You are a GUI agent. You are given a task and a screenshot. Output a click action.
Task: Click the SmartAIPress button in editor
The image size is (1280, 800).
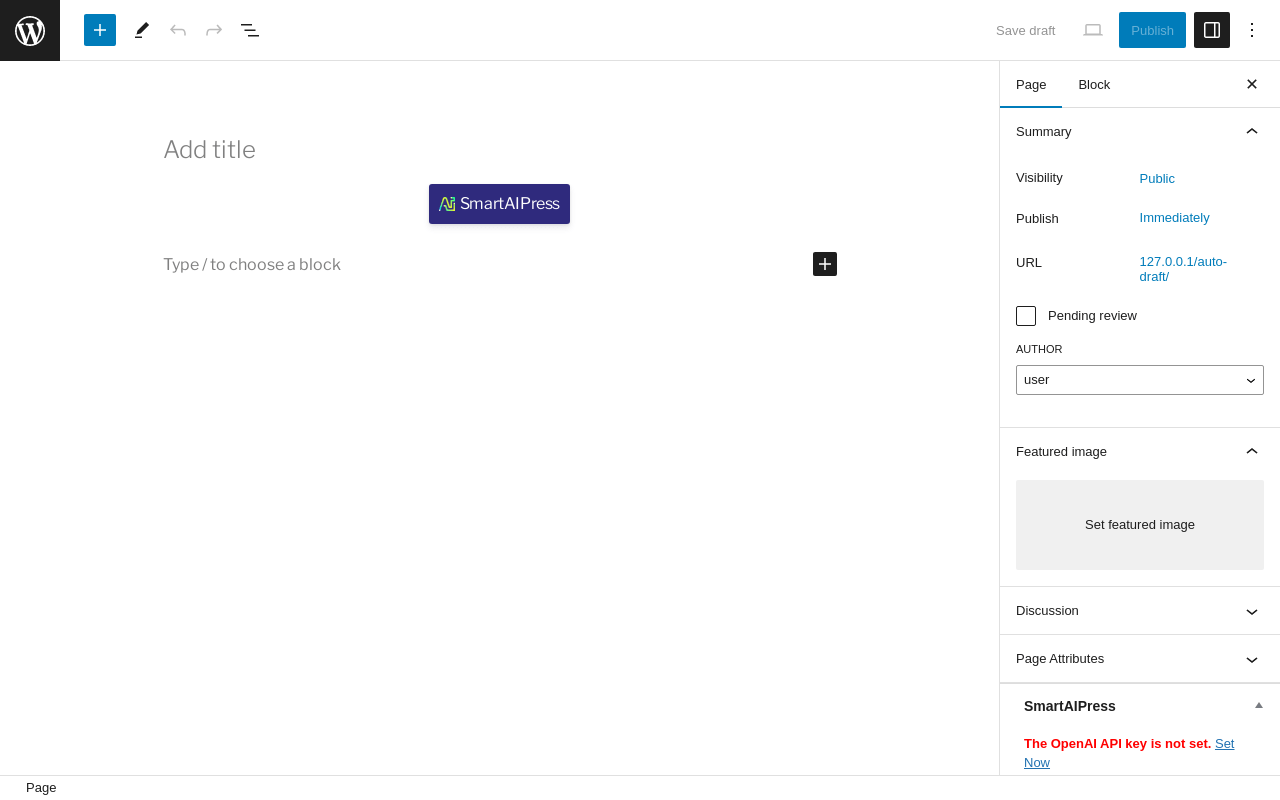(x=499, y=204)
